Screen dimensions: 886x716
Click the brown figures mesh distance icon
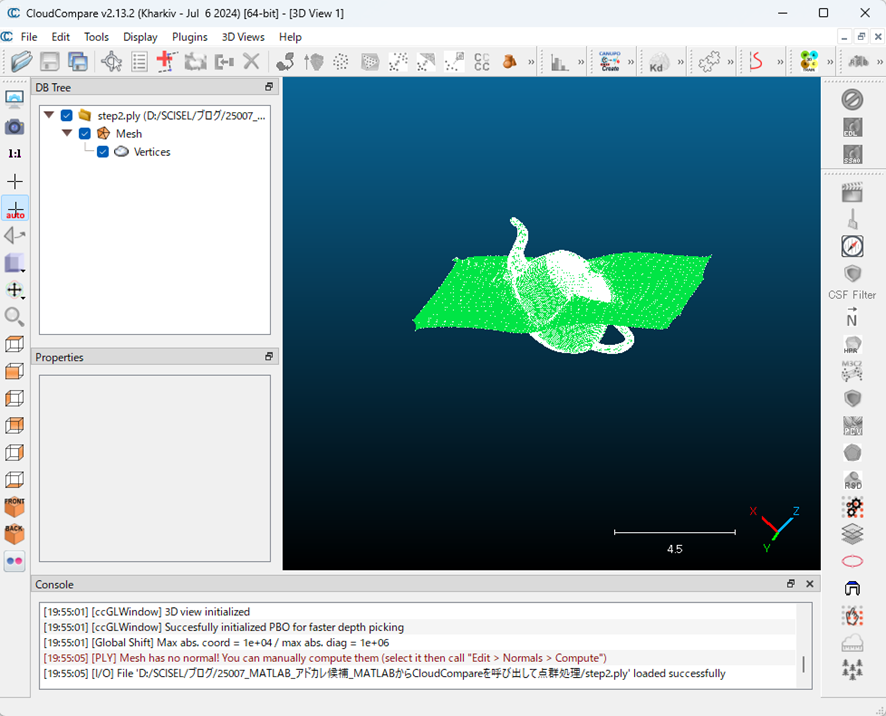pos(510,62)
